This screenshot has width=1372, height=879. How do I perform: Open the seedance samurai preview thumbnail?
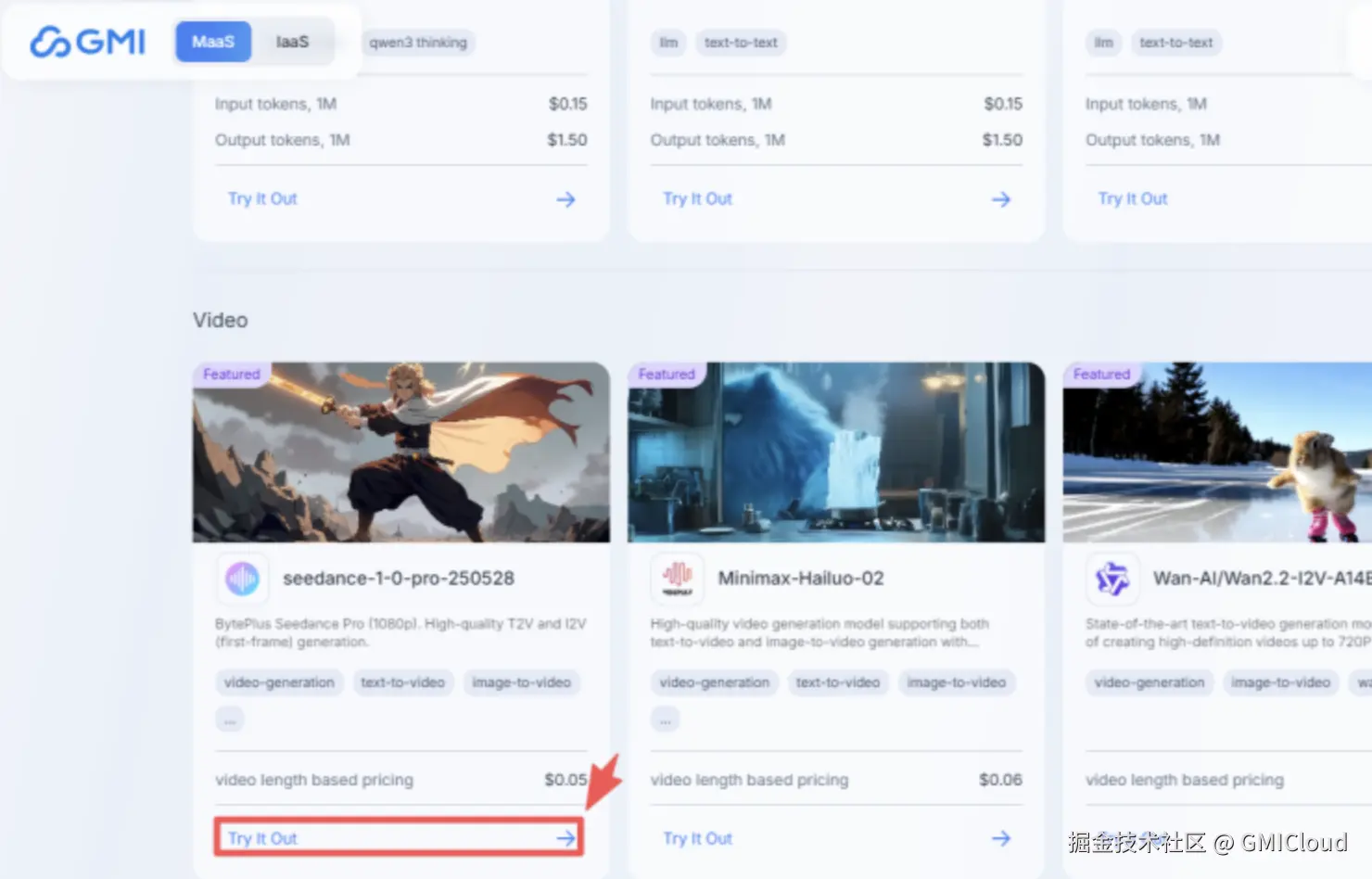pos(401,452)
